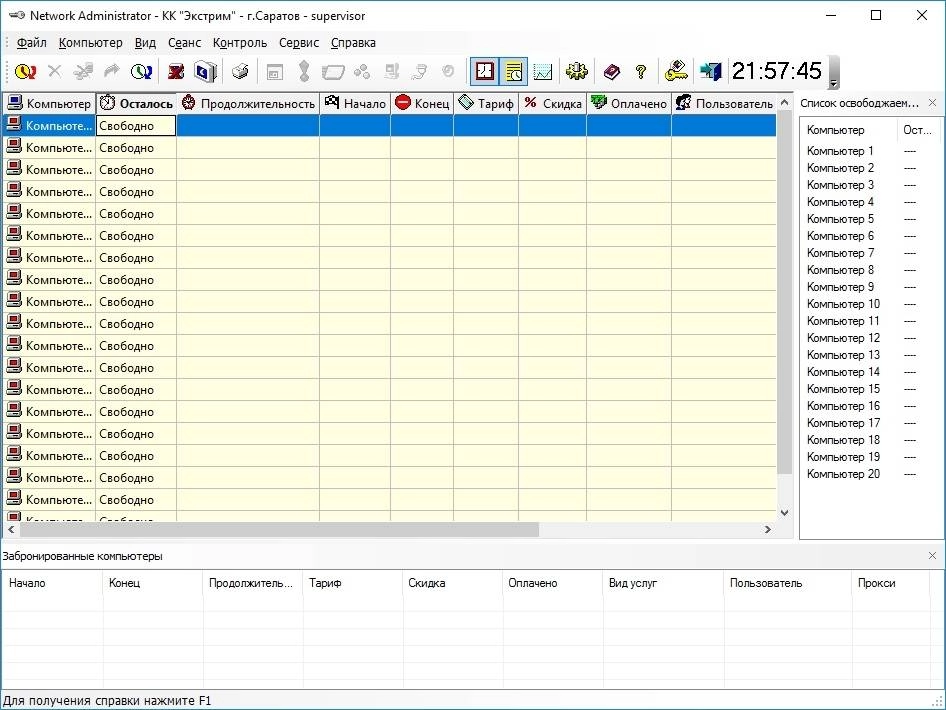
Task: Open the Справка menu
Action: tap(353, 43)
